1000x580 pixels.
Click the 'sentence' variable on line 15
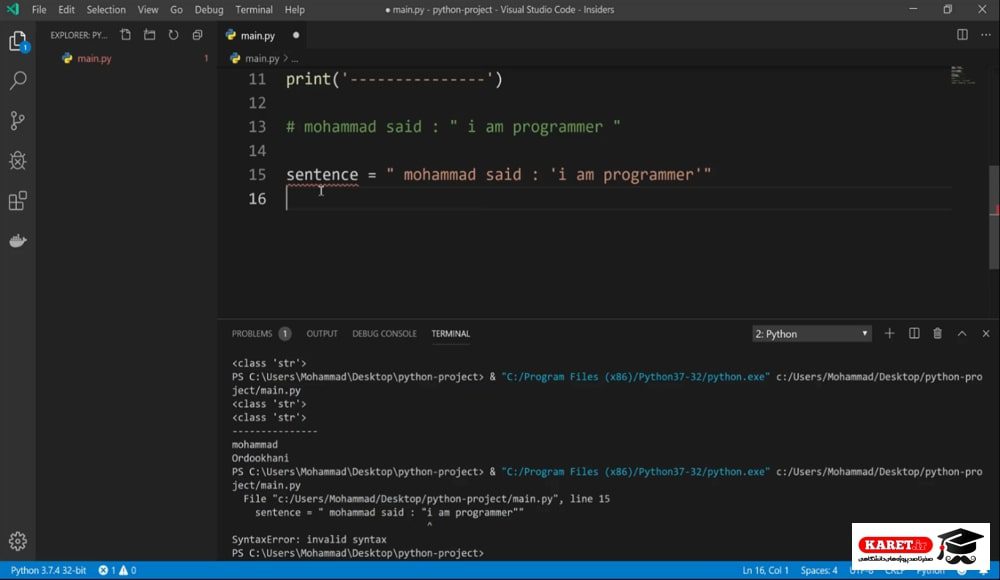click(x=321, y=175)
